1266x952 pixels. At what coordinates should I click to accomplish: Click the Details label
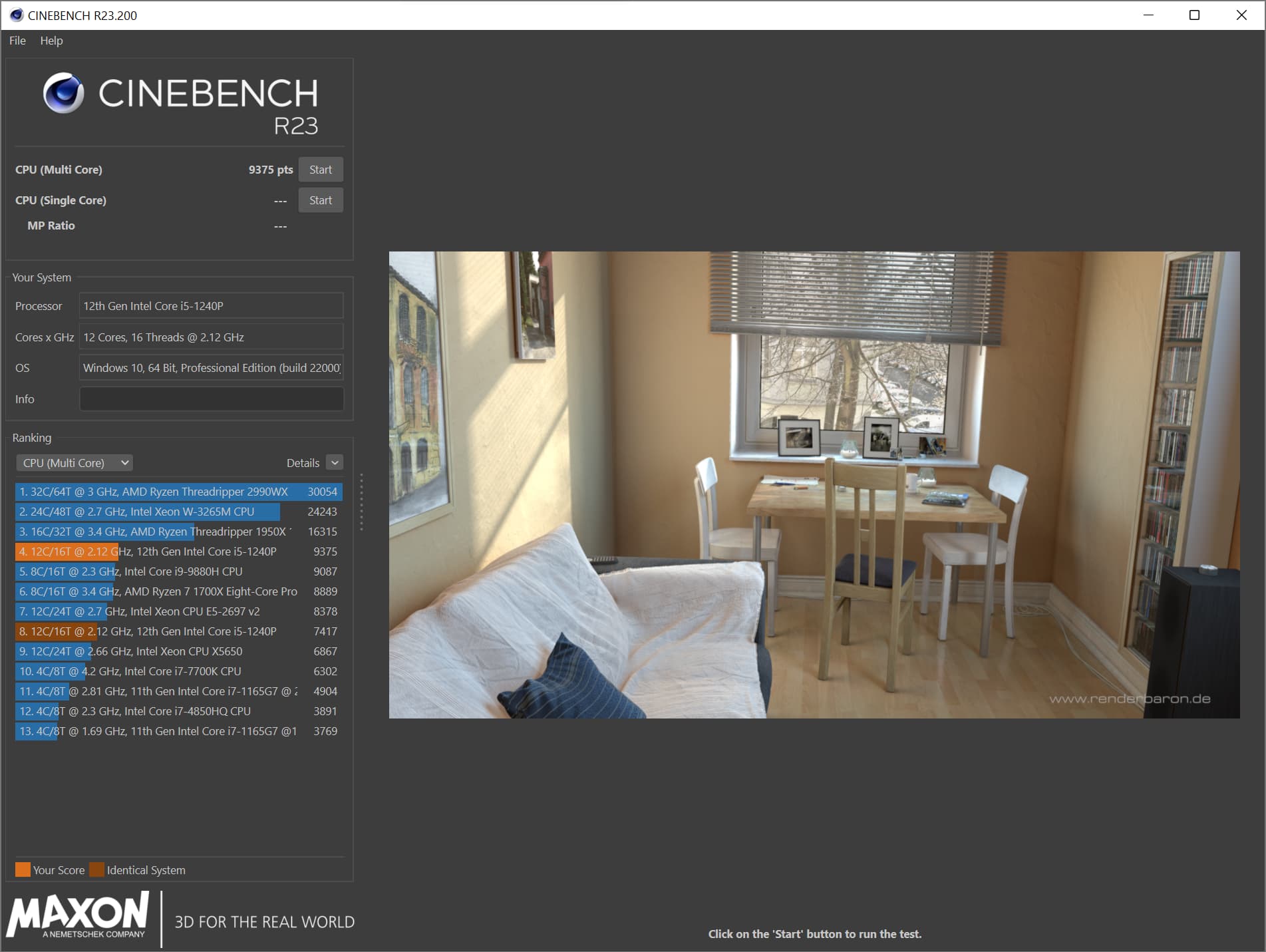(x=303, y=463)
